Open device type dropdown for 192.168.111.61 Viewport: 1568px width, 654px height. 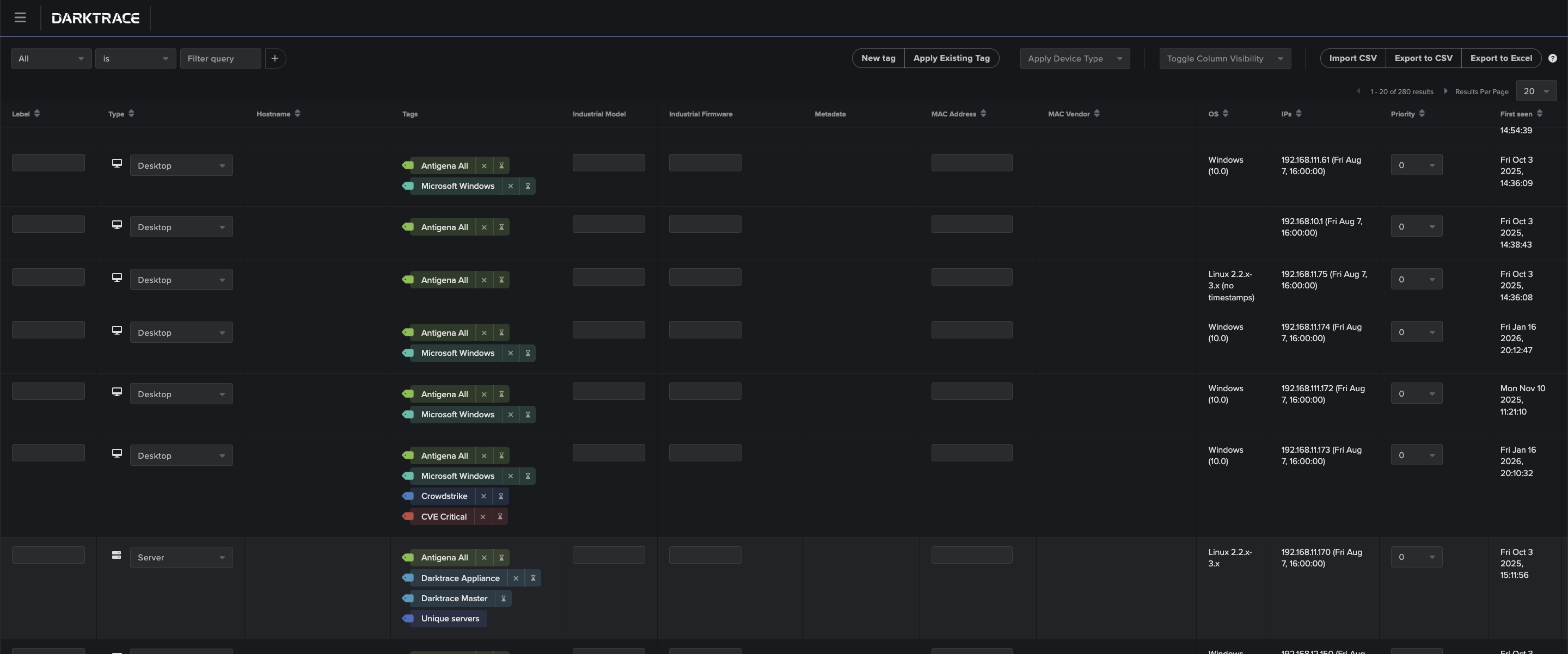coord(181,165)
